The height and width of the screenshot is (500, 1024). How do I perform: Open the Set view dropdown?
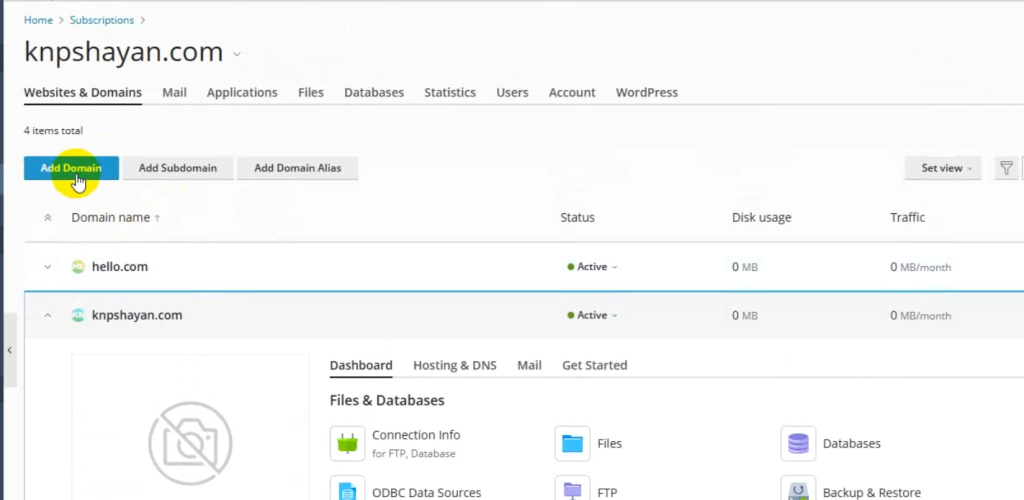[x=945, y=168]
